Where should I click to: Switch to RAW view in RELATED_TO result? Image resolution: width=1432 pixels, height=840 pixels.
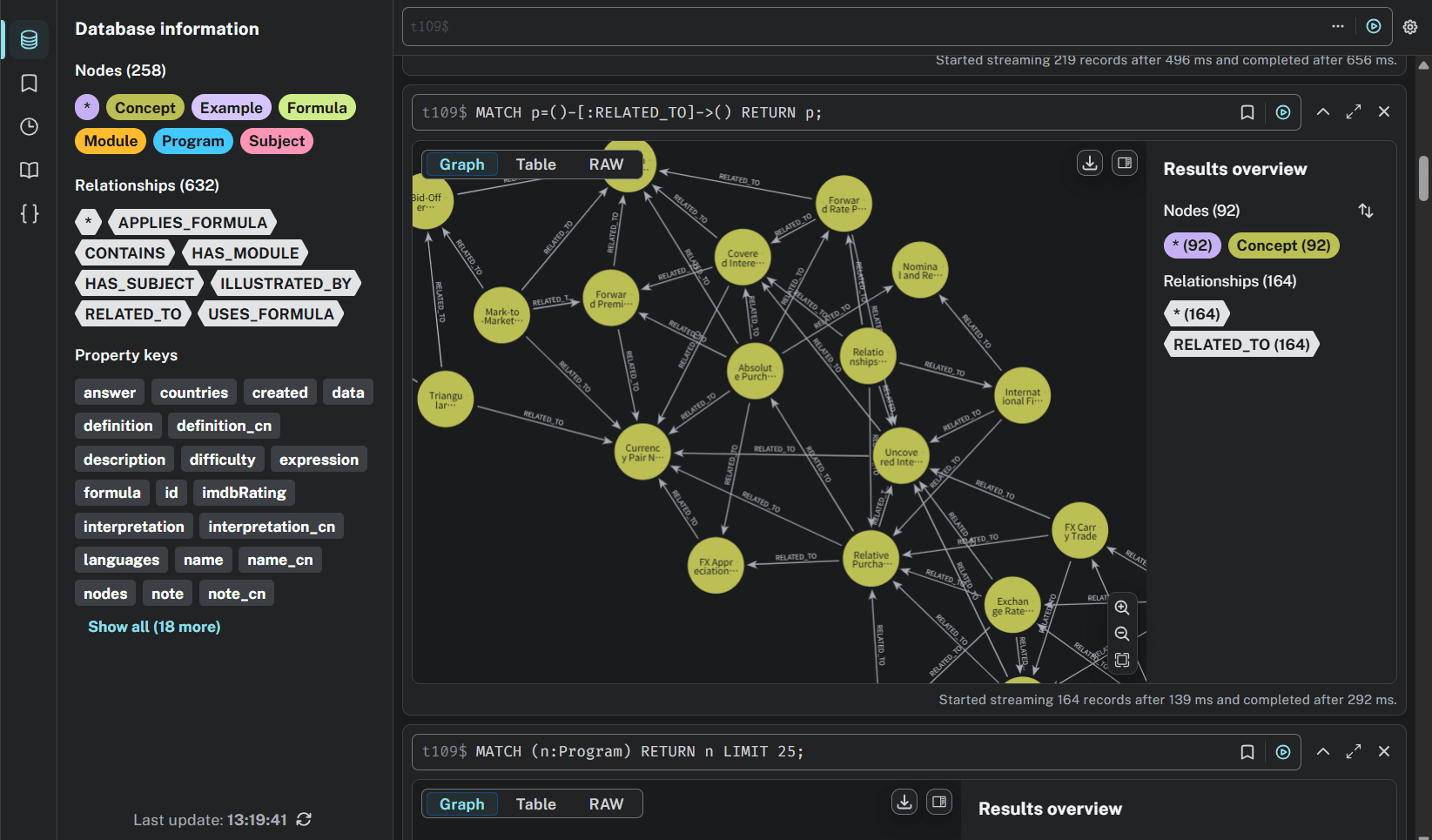pyautogui.click(x=606, y=165)
